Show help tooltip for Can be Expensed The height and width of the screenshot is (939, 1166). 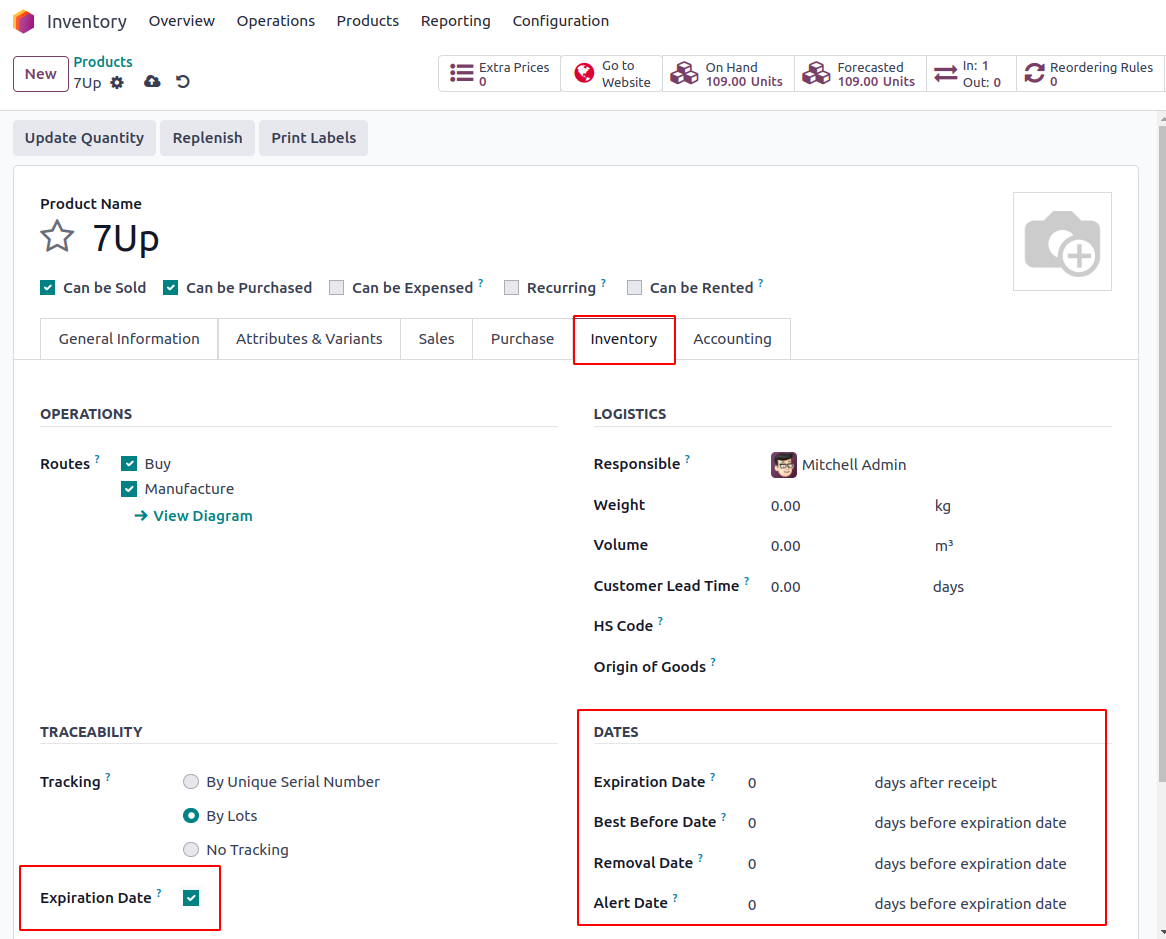pos(480,283)
